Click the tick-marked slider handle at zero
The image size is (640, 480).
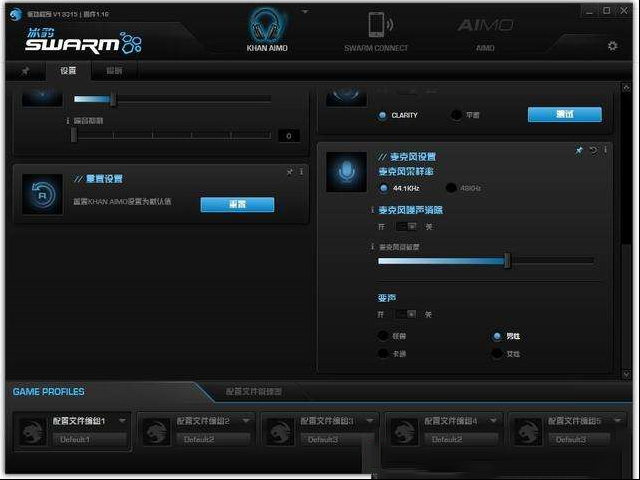click(74, 135)
